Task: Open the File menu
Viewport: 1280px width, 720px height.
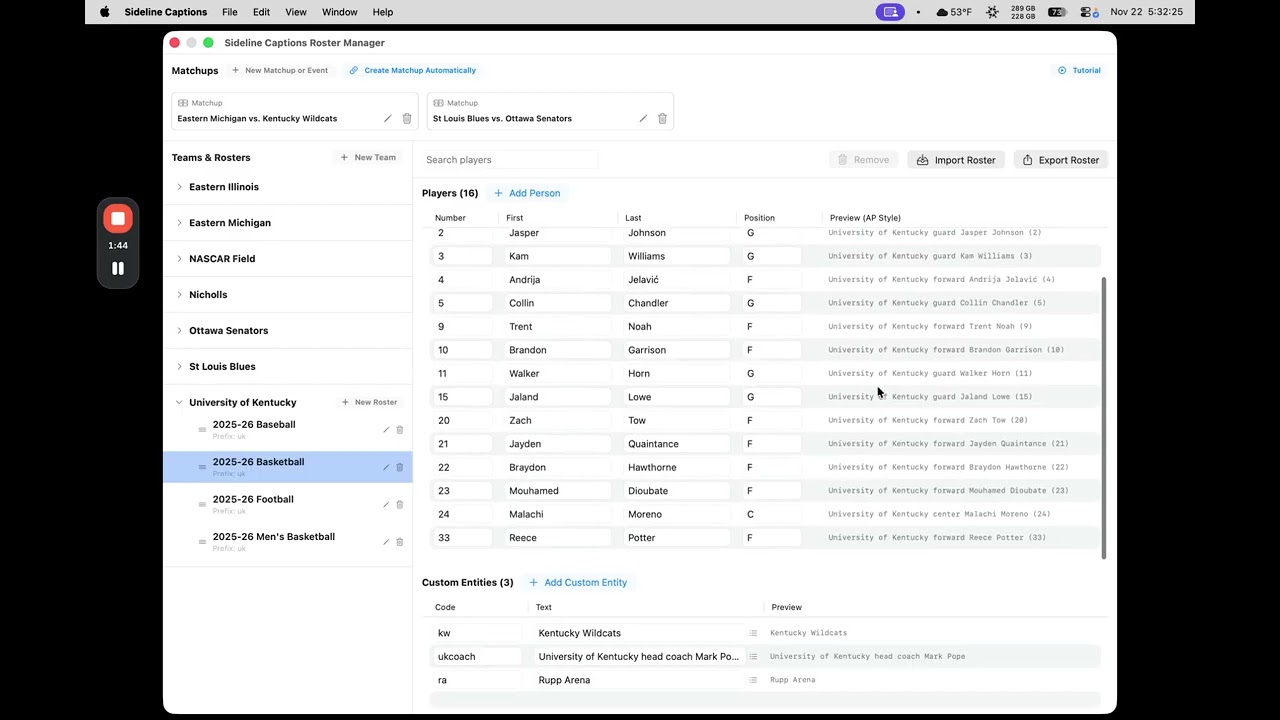Action: point(230,12)
